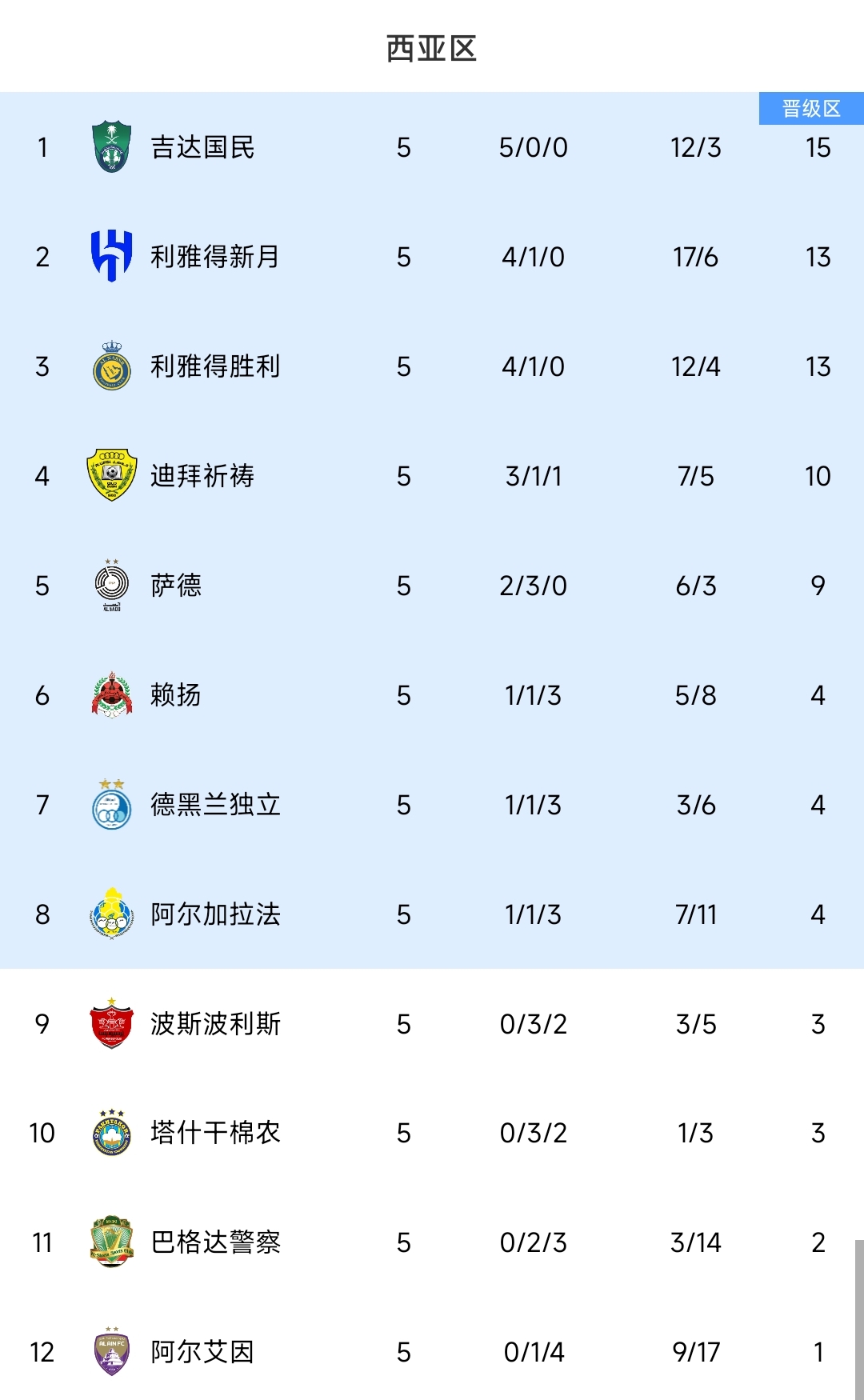Viewport: 864px width, 1400px height.
Task: Select the 德黑兰独立 team name
Action: click(x=215, y=805)
